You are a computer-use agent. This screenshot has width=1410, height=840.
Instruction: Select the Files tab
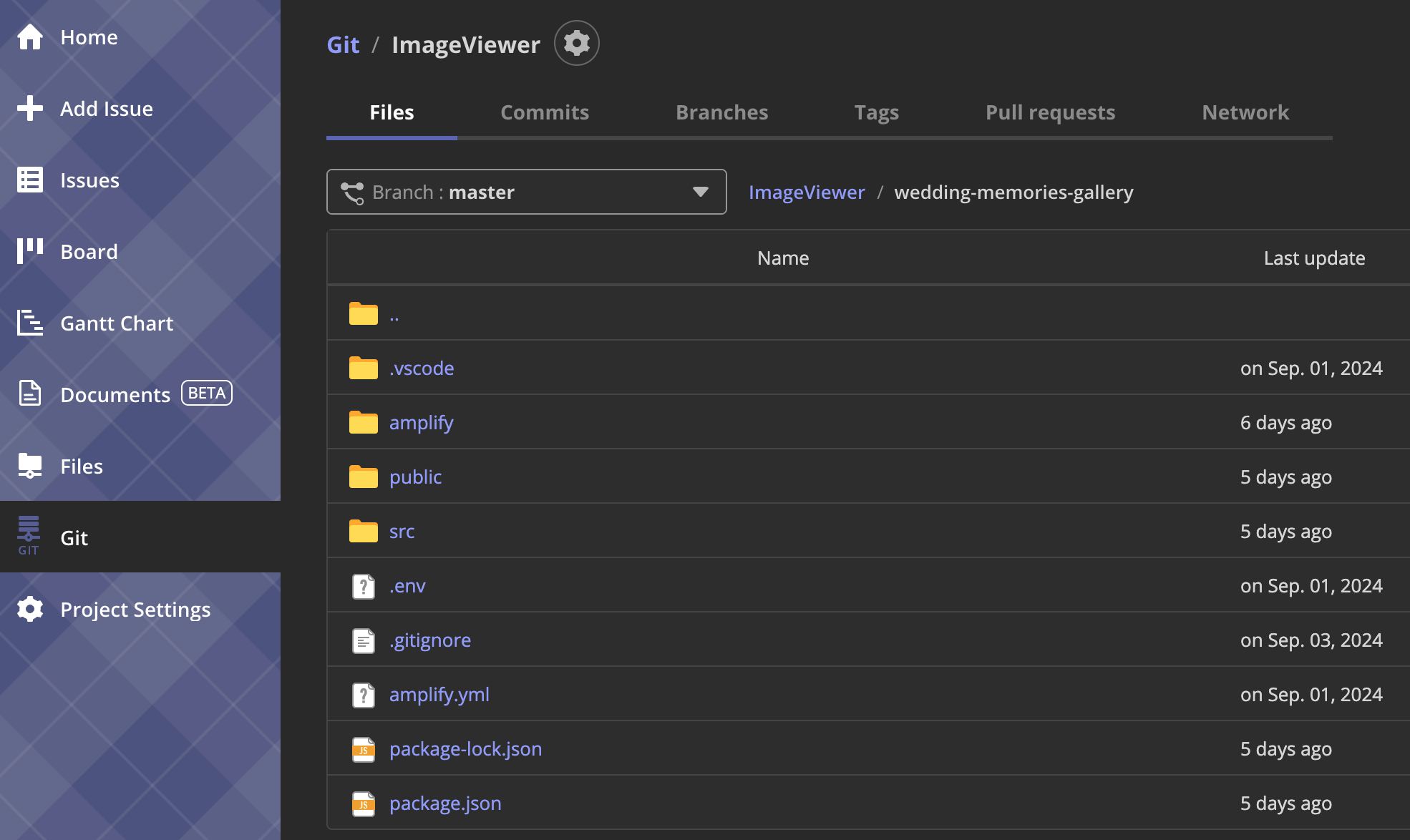392,112
